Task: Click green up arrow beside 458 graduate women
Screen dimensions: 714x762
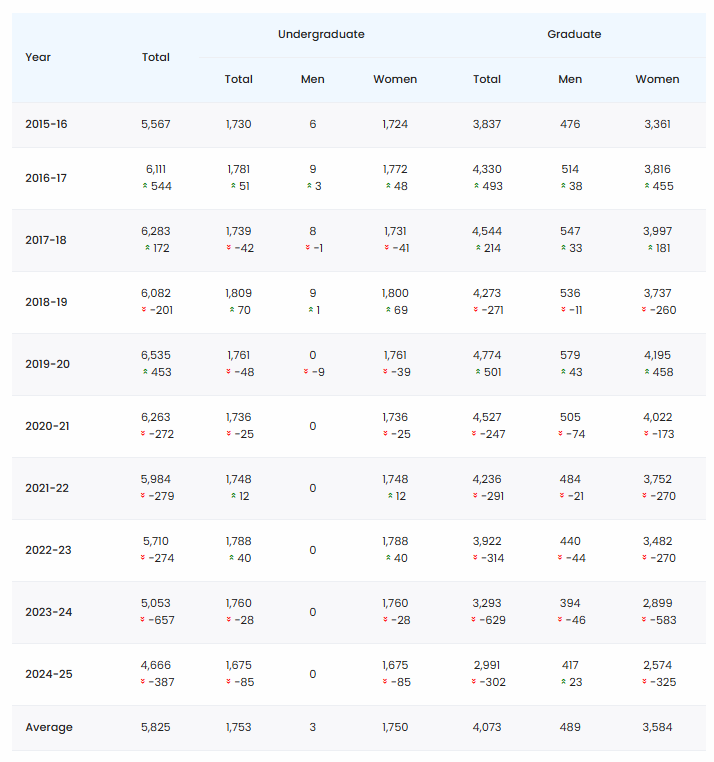Action: click(647, 372)
